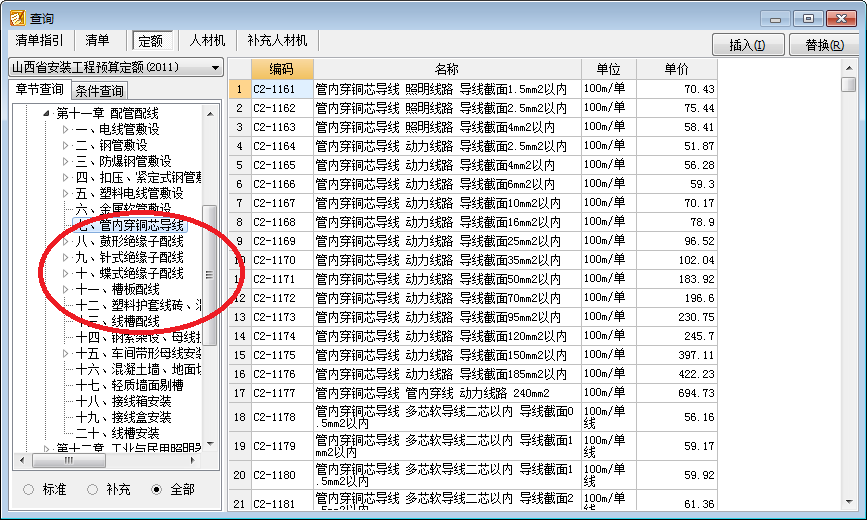Image resolution: width=867 pixels, height=520 pixels.
Task: Click the 替换(R) button
Action: (824, 45)
